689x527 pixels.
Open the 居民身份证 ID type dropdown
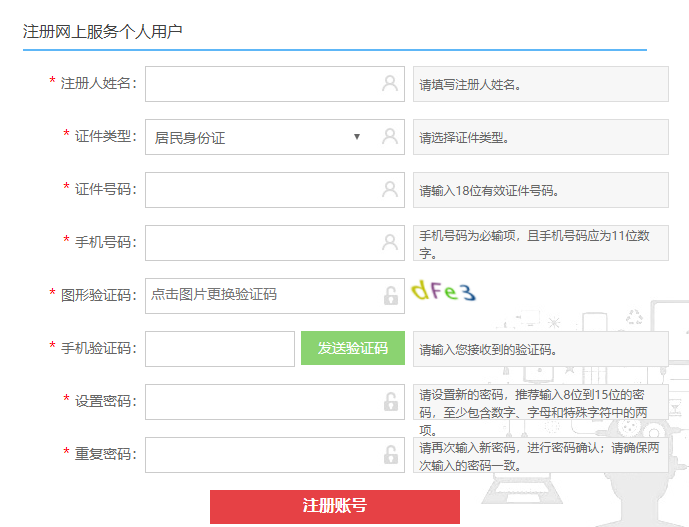(x=250, y=138)
